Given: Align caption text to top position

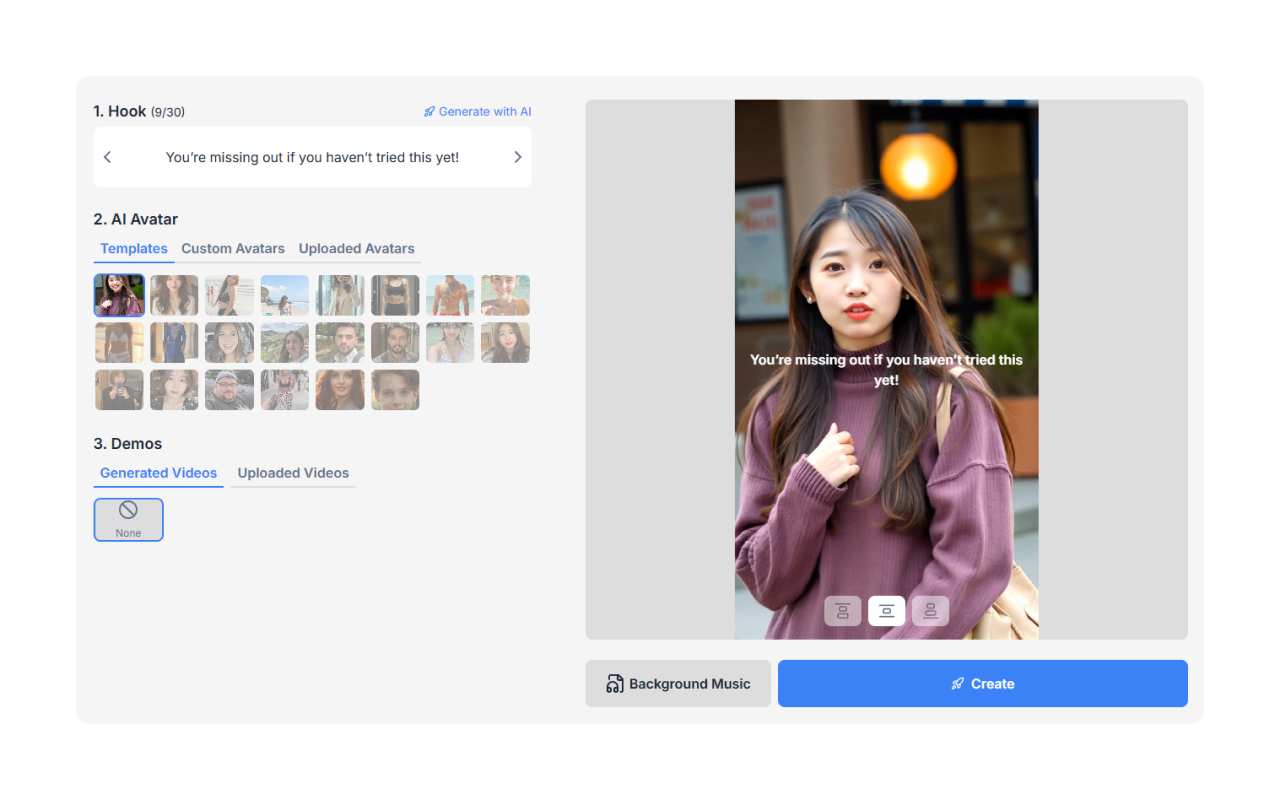Looking at the screenshot, I should (842, 611).
